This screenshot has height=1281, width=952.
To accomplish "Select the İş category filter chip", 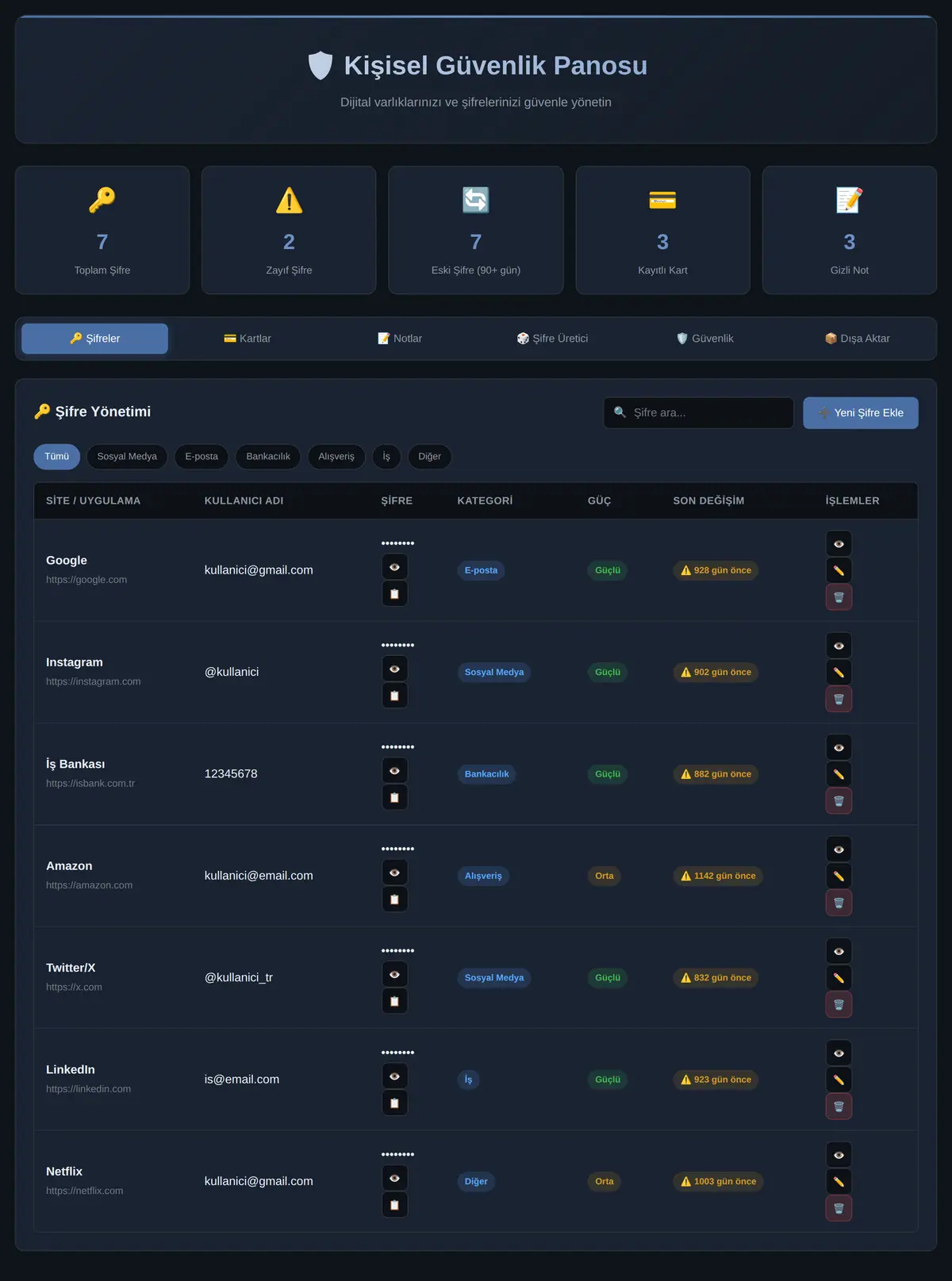I will pos(386,456).
